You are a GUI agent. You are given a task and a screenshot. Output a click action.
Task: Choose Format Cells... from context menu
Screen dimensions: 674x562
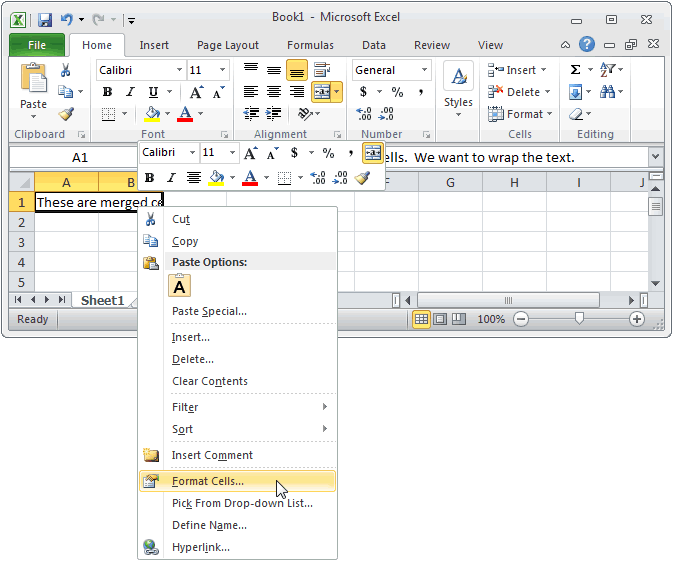coord(238,481)
